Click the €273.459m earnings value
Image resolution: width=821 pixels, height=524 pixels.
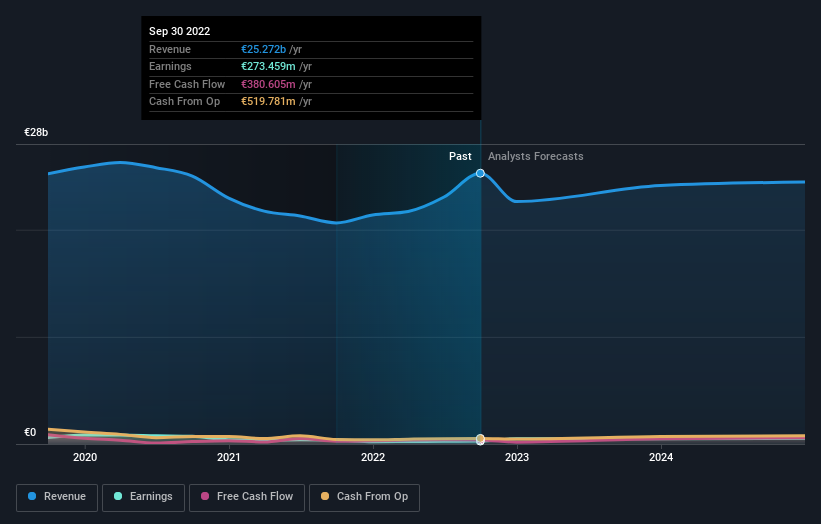point(268,66)
